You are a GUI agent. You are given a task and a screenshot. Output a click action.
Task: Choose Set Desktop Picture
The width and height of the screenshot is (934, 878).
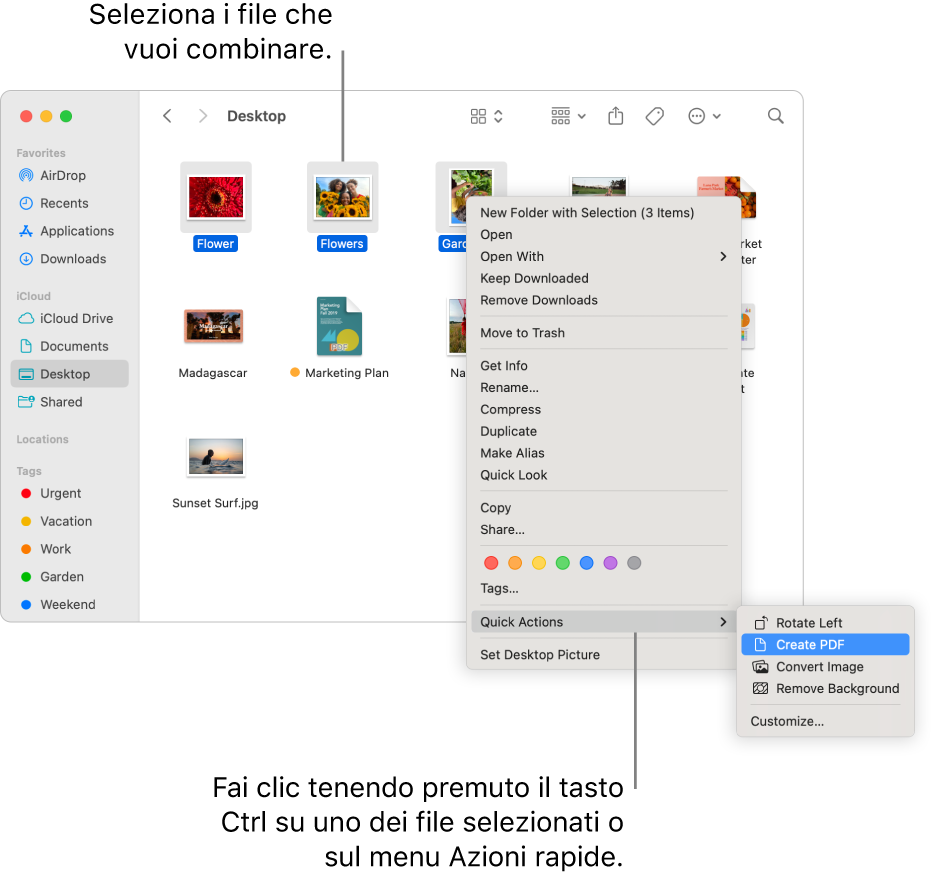[603, 655]
